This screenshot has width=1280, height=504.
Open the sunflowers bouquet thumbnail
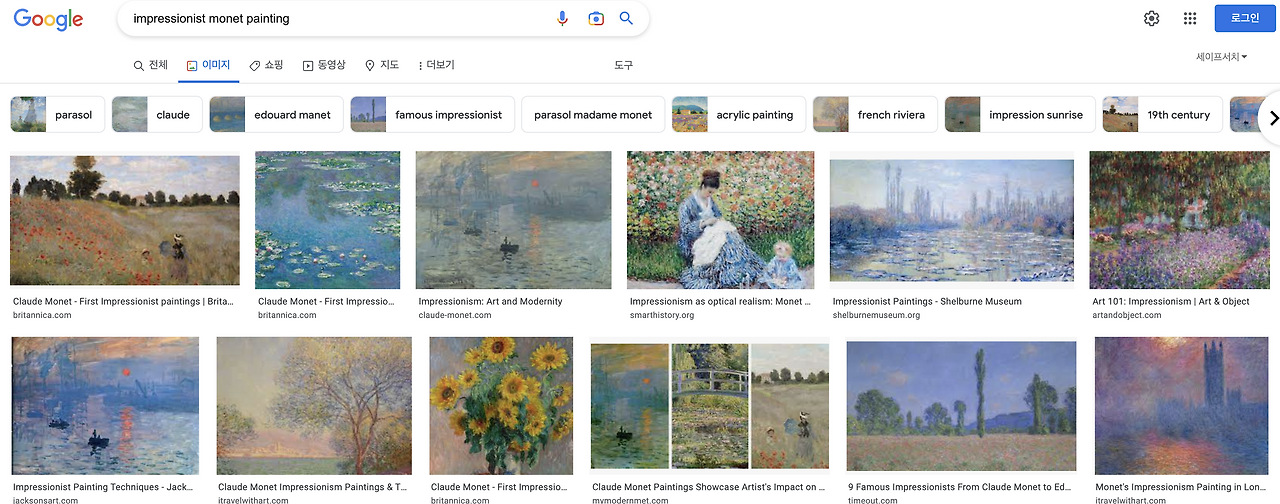(x=501, y=405)
